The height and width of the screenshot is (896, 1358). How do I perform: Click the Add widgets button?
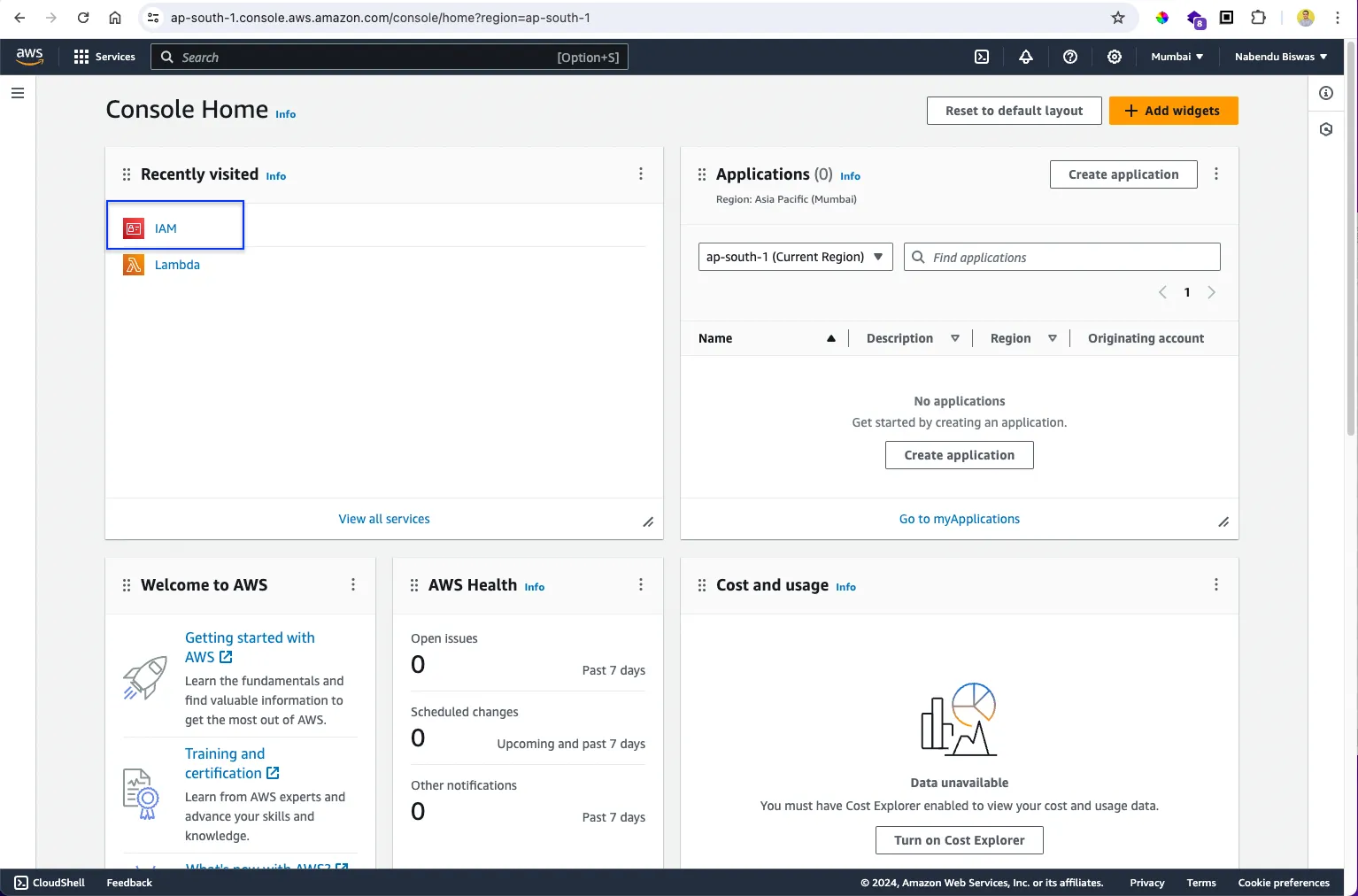(x=1174, y=111)
